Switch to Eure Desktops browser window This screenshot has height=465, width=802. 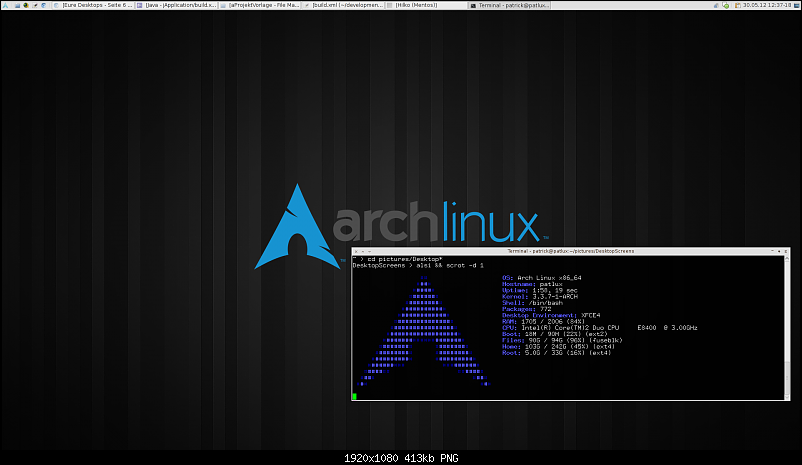click(x=93, y=5)
